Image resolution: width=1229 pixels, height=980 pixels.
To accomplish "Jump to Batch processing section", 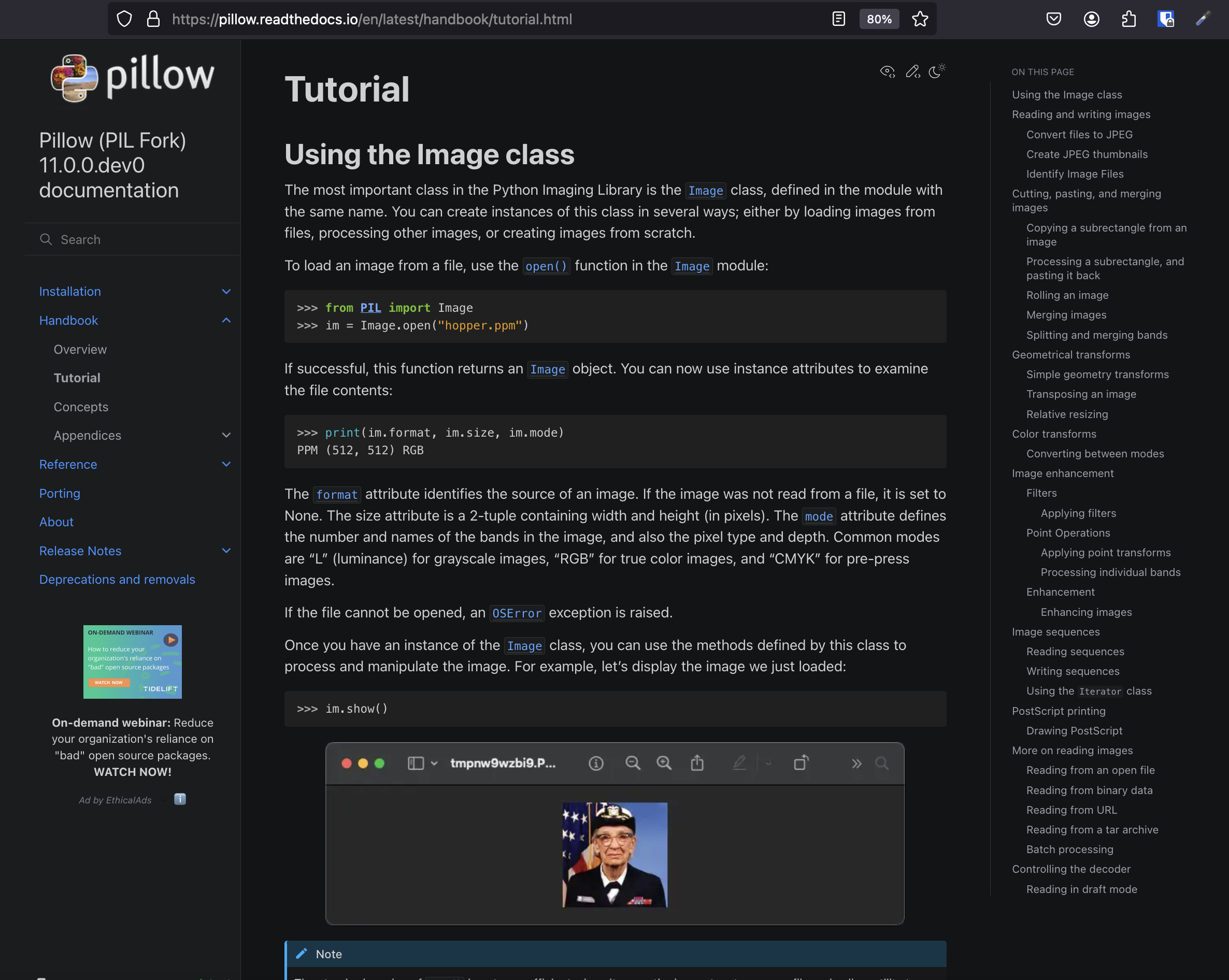I will tap(1069, 849).
